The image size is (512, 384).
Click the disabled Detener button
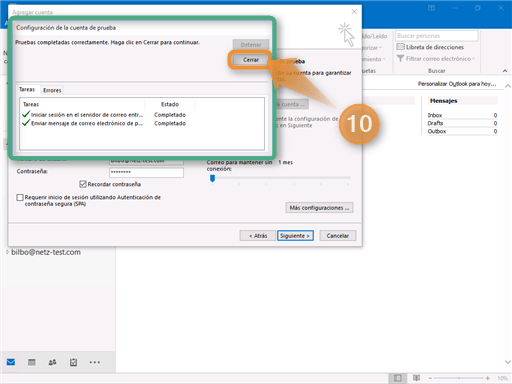click(x=251, y=45)
